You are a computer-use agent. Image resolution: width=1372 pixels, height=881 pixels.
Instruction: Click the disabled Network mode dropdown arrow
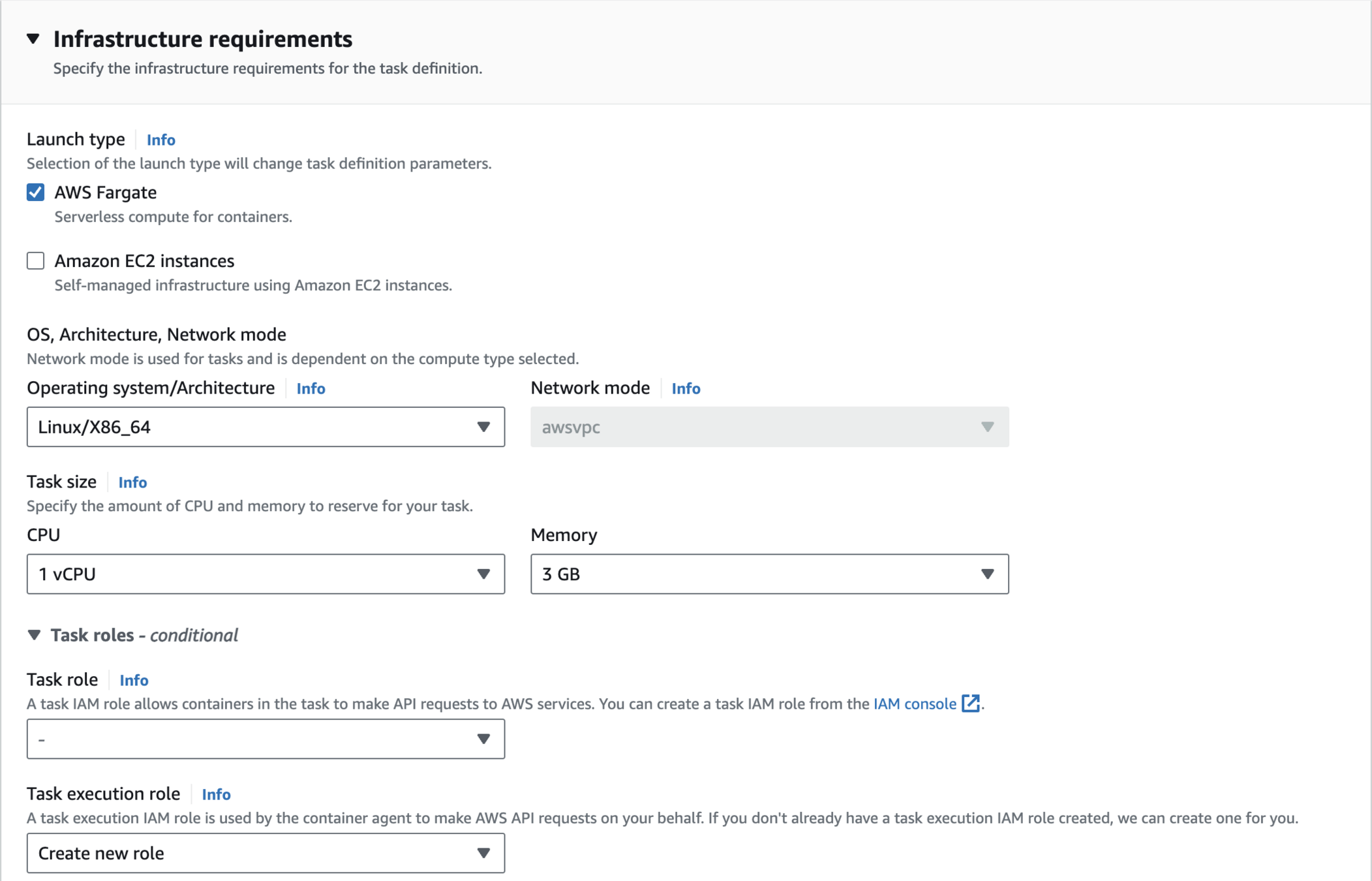tap(987, 427)
